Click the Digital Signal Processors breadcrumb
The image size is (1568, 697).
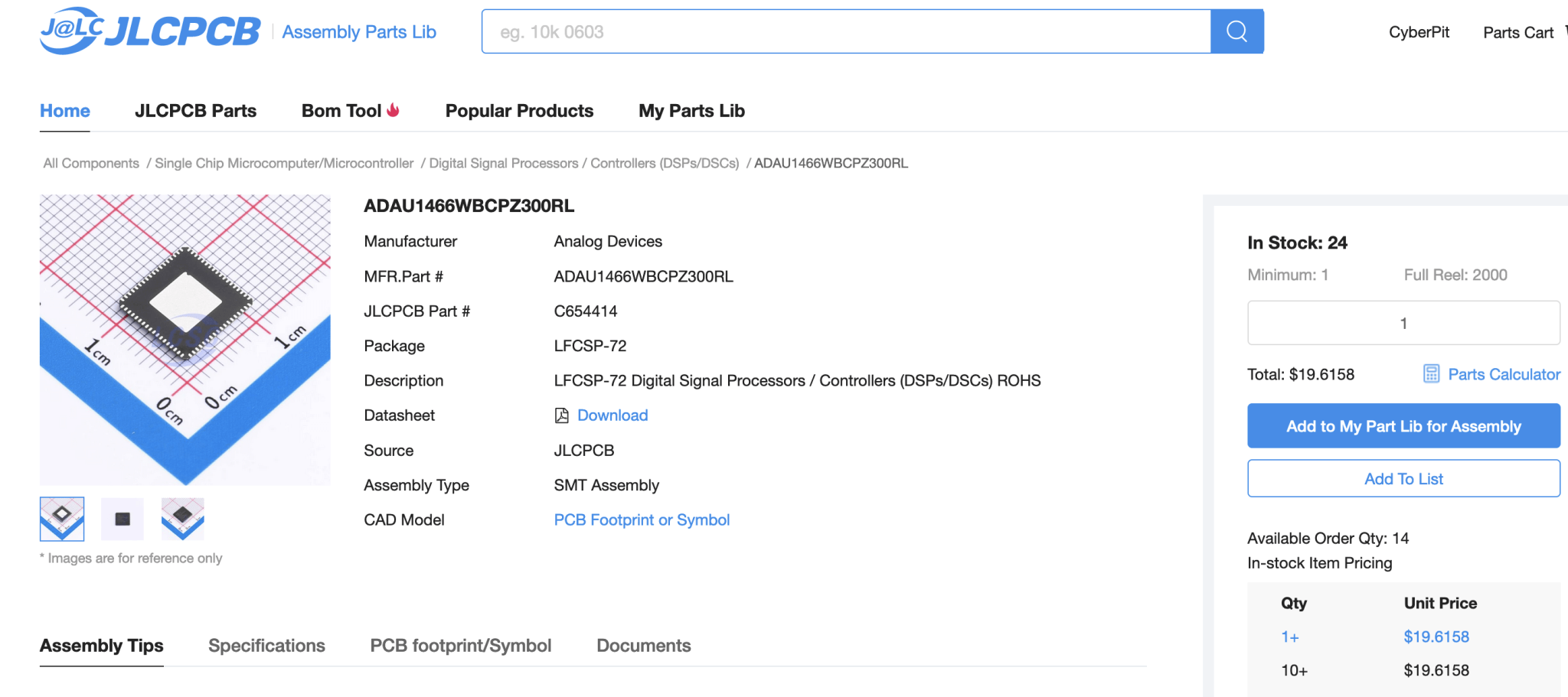(584, 163)
